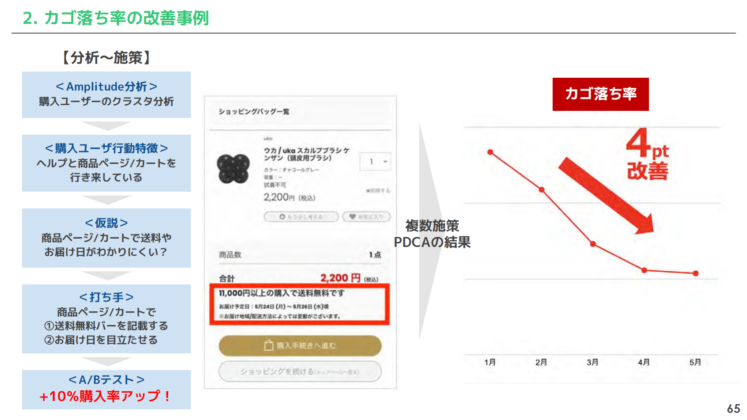Click the ①送料無料バーを記載する line
Viewport: 747px width, 420px height.
106,326
